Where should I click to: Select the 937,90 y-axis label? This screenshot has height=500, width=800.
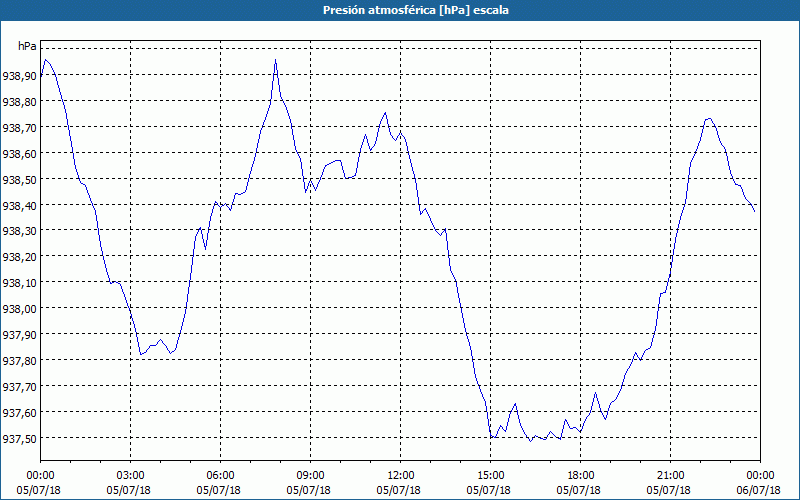coord(19,335)
